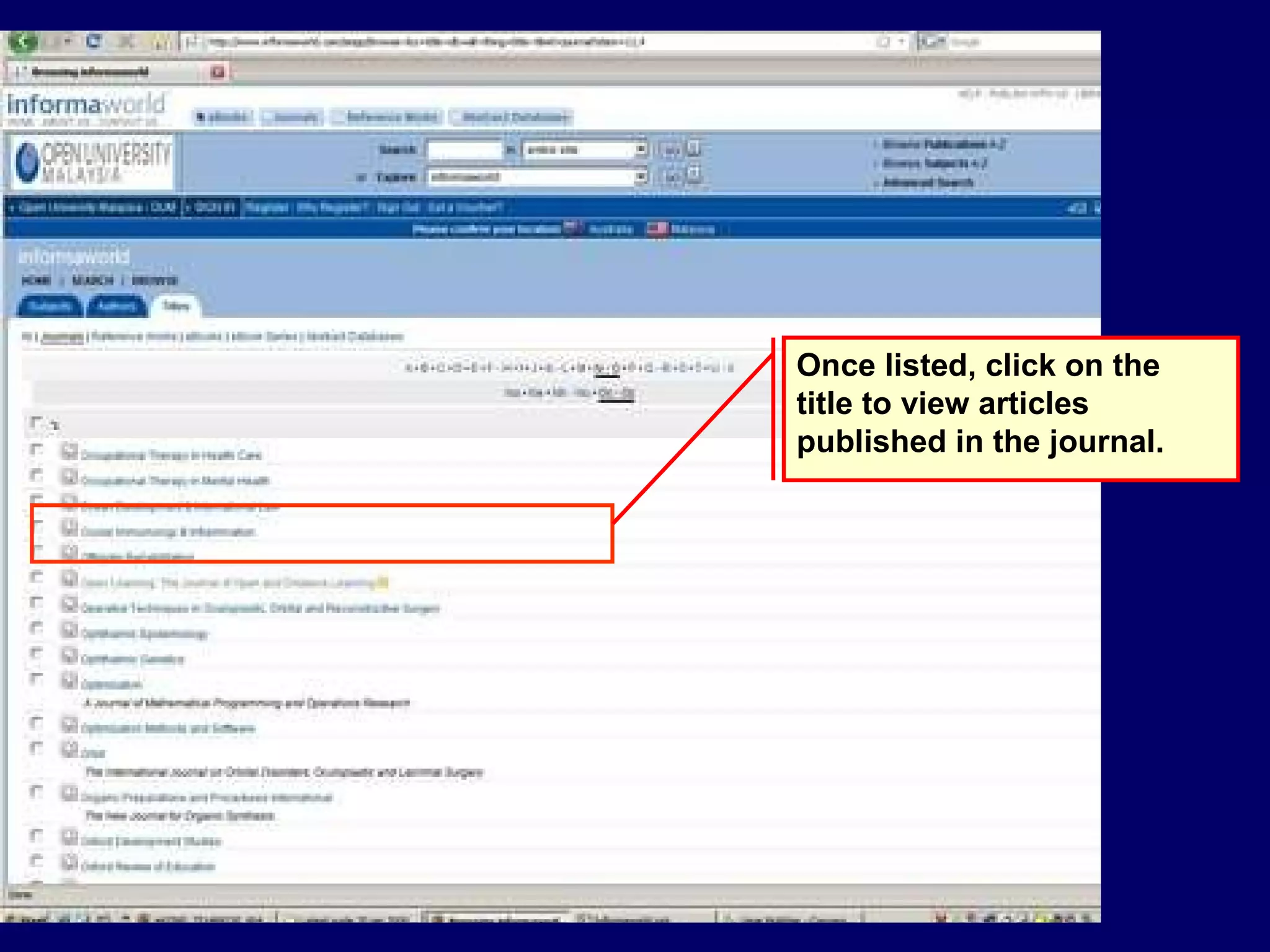Open address bar dropdown arrow
The image size is (1270, 952).
902,42
